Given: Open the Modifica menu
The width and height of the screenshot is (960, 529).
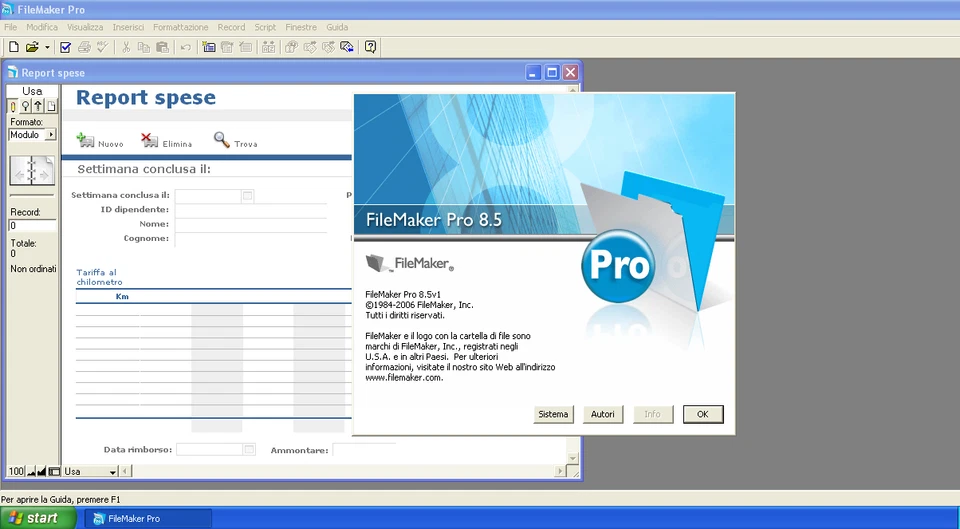Looking at the screenshot, I should [42, 27].
